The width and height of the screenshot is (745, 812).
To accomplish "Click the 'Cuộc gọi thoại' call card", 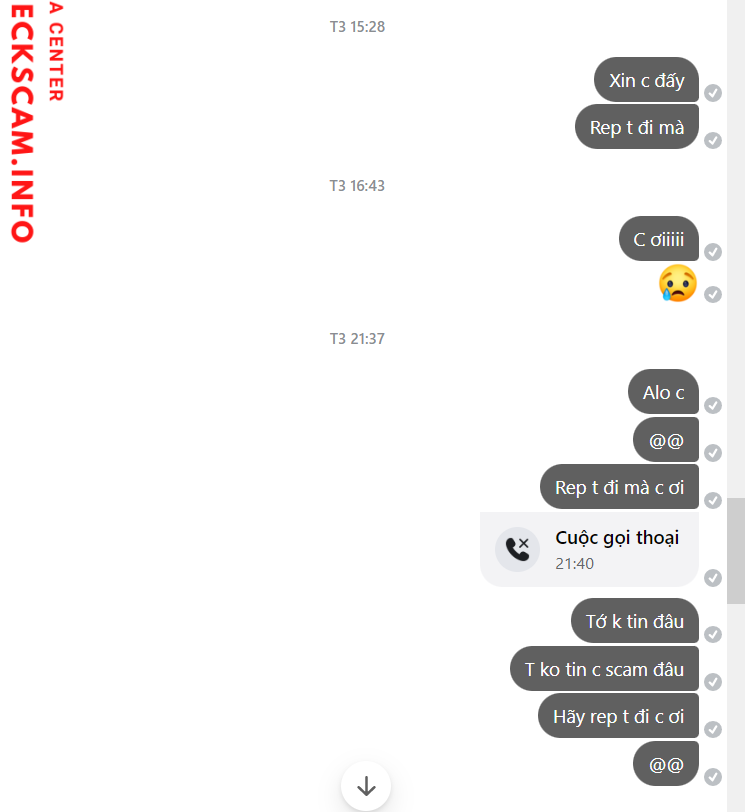I will [x=589, y=549].
